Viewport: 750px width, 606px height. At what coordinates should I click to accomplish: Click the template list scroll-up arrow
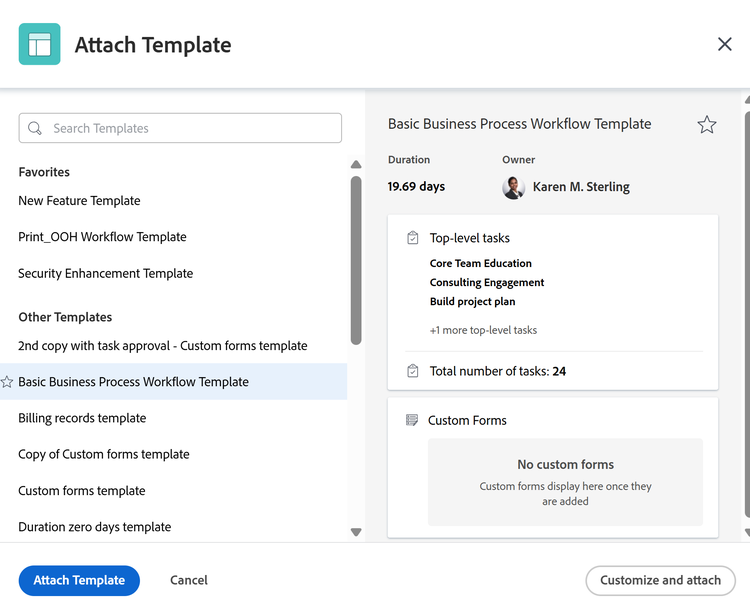point(356,165)
